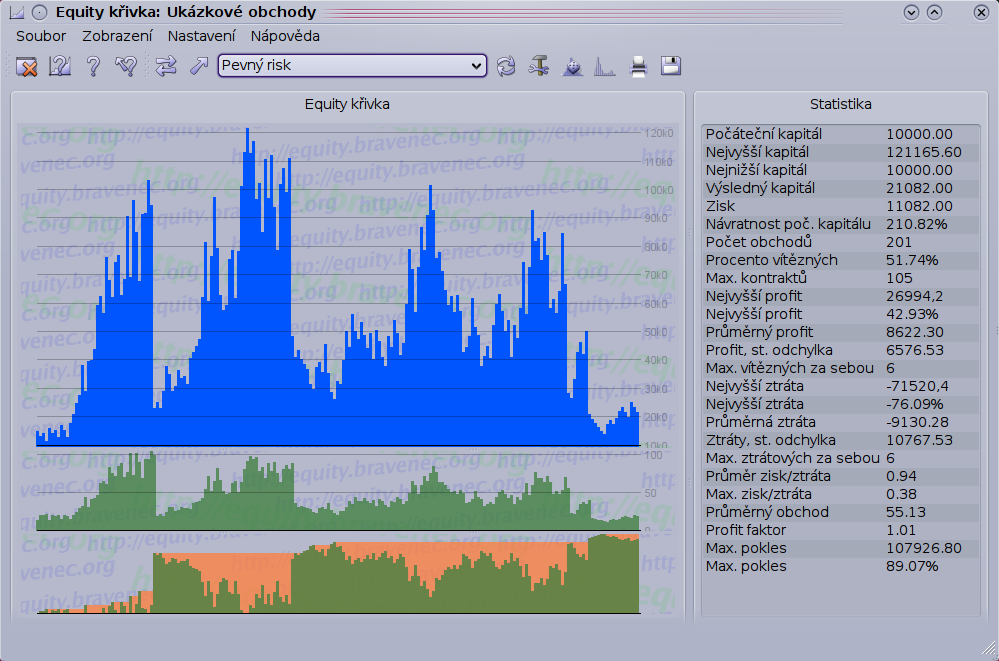Click the question mark help icon
The height and width of the screenshot is (661, 999).
pos(93,67)
